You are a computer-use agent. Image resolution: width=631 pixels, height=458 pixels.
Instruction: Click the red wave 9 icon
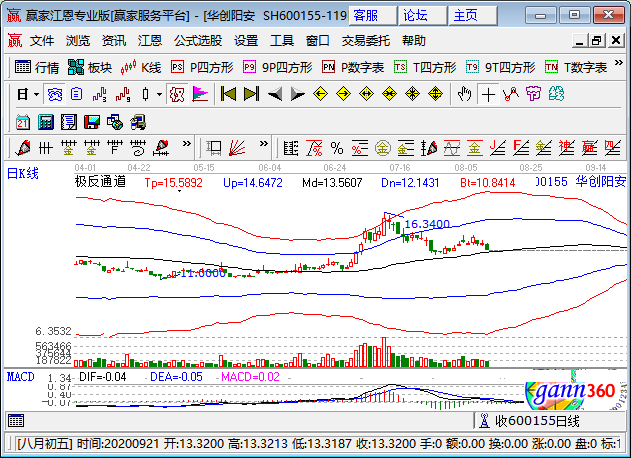(123, 95)
